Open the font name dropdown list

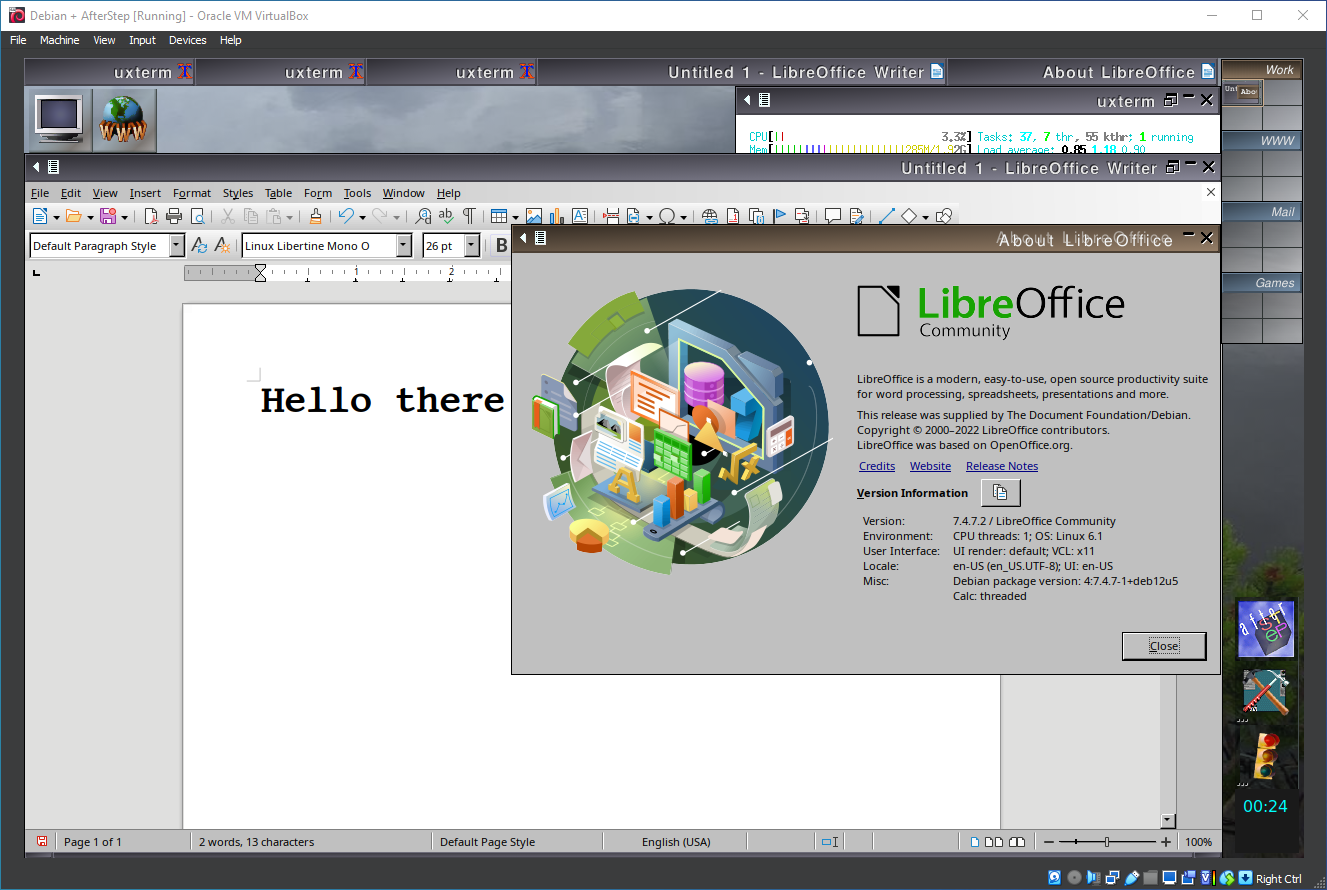click(x=404, y=246)
